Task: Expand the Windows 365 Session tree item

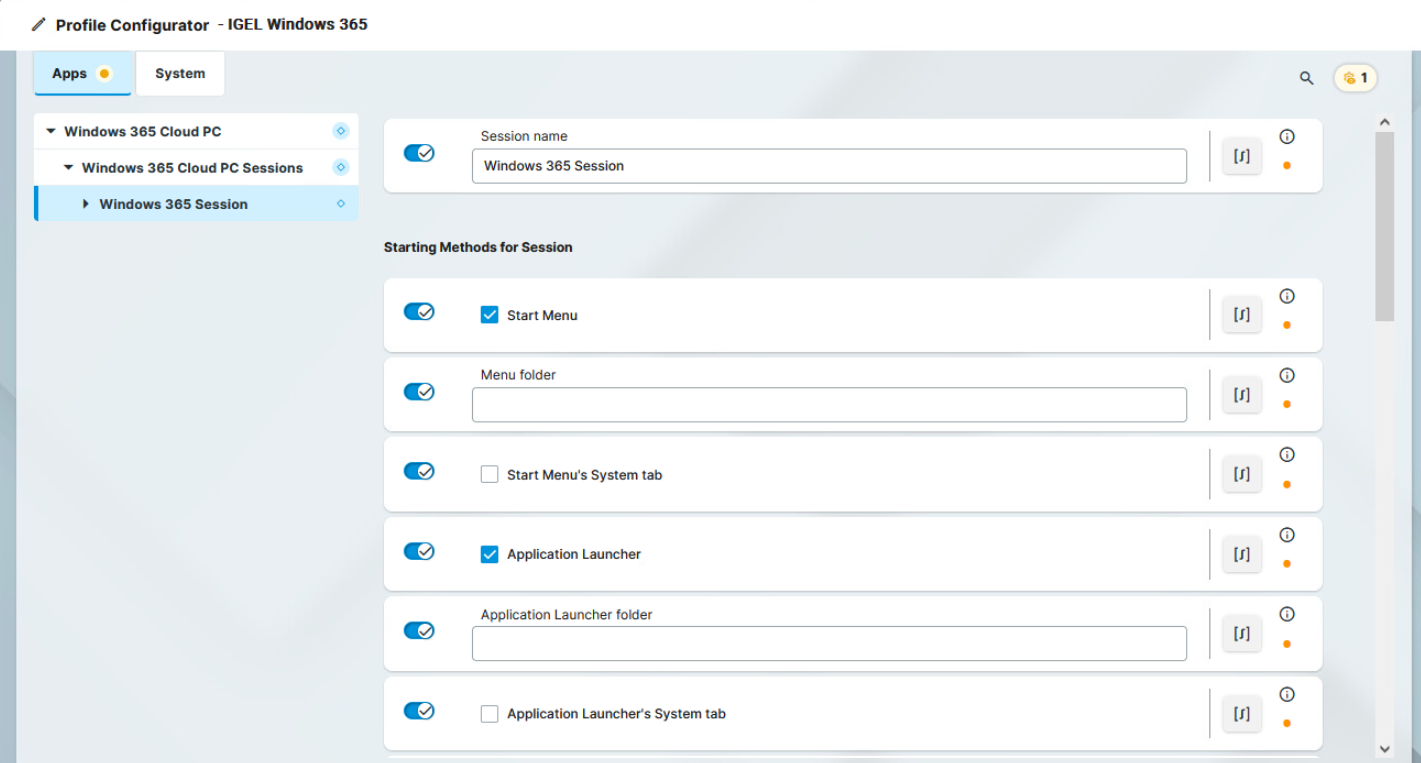Action: pyautogui.click(x=86, y=204)
